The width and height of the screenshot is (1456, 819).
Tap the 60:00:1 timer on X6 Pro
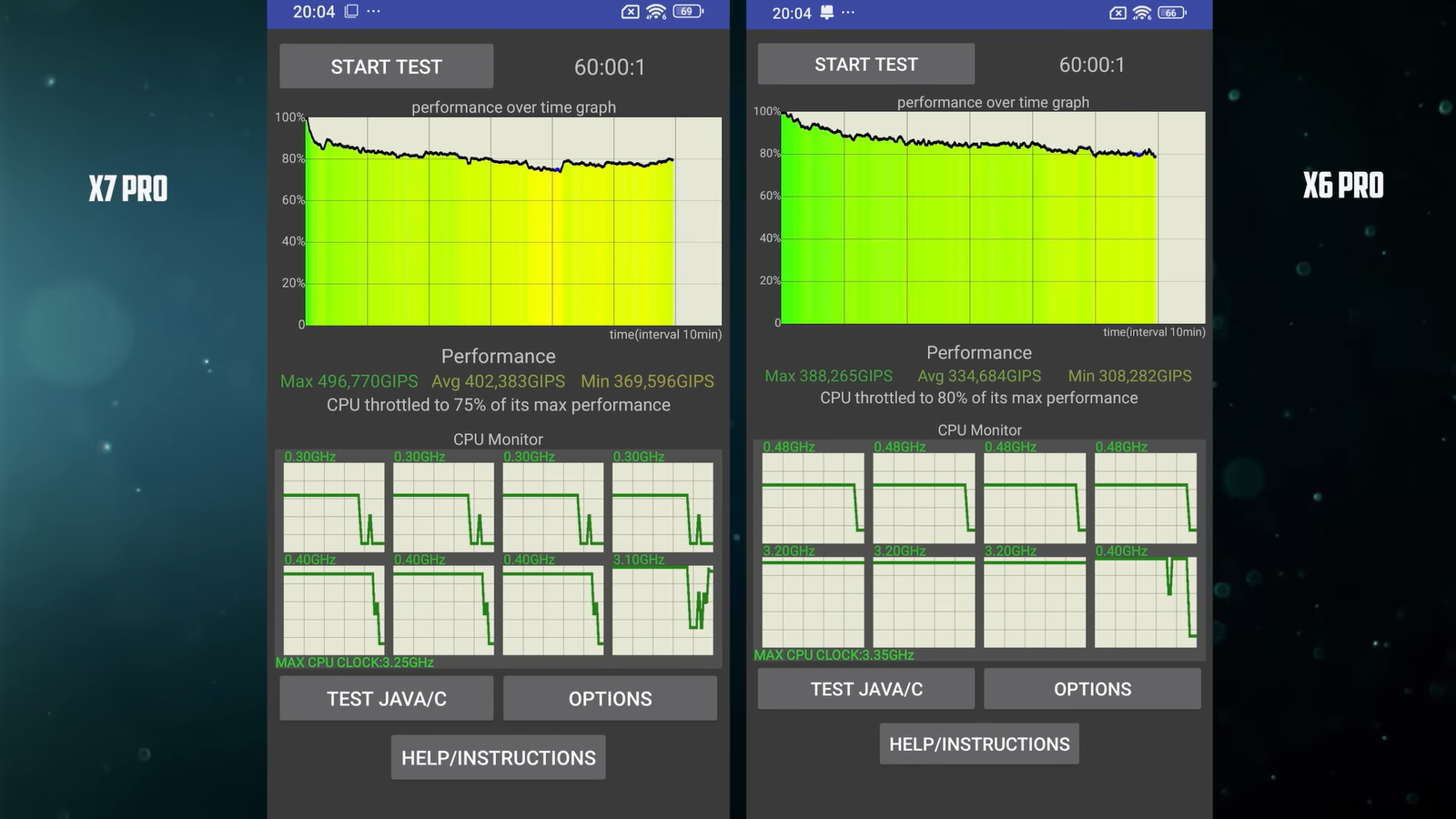1092,65
